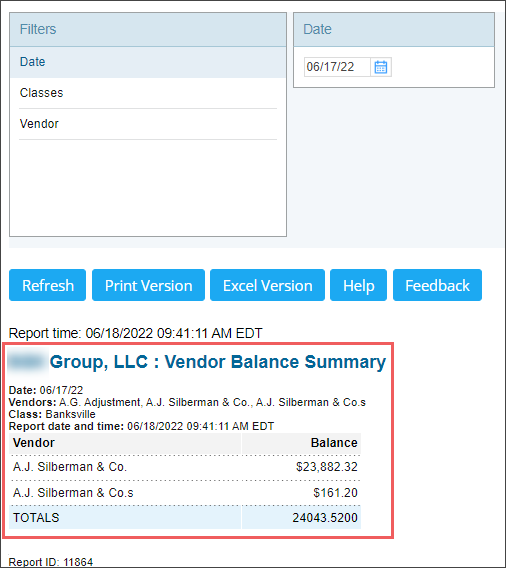Select the Classes filter
The height and width of the screenshot is (568, 506).
click(x=148, y=93)
